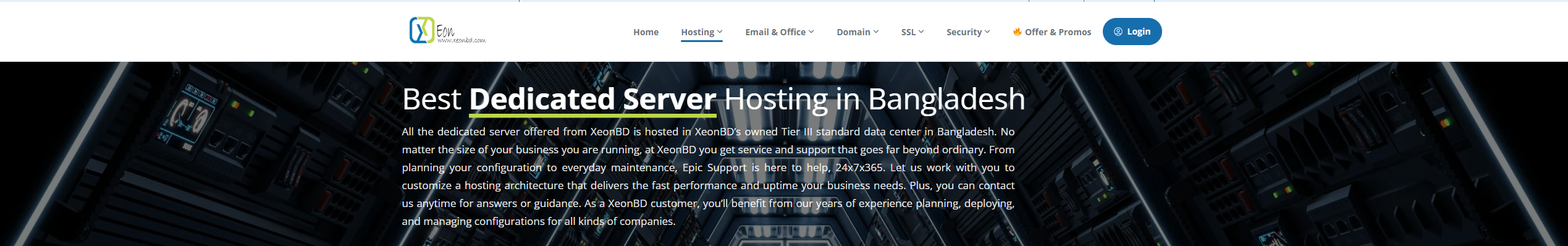1568x246 pixels.
Task: Click the paragraph line starting 'All the dedicated server'
Action: pyautogui.click(x=708, y=132)
